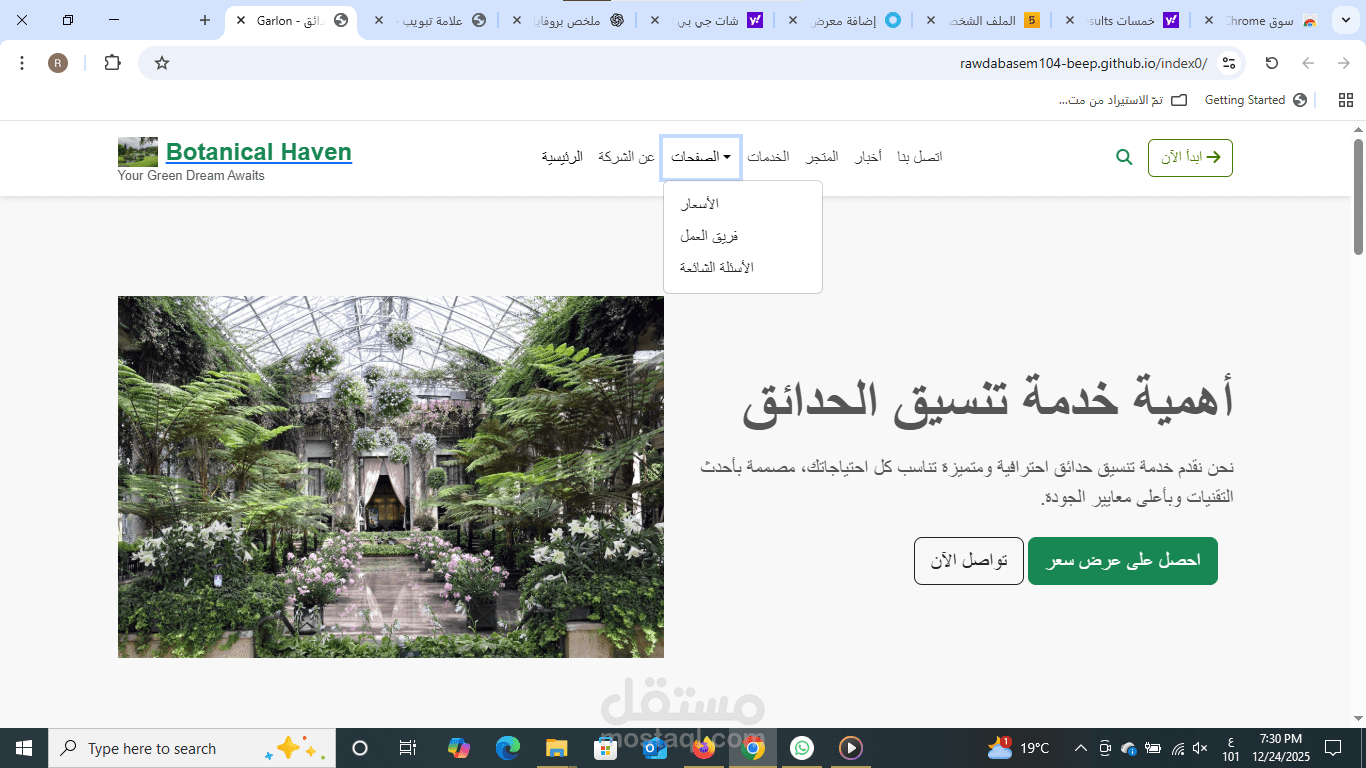The height and width of the screenshot is (768, 1366).
Task: Reload the page
Action: pos(1272,63)
